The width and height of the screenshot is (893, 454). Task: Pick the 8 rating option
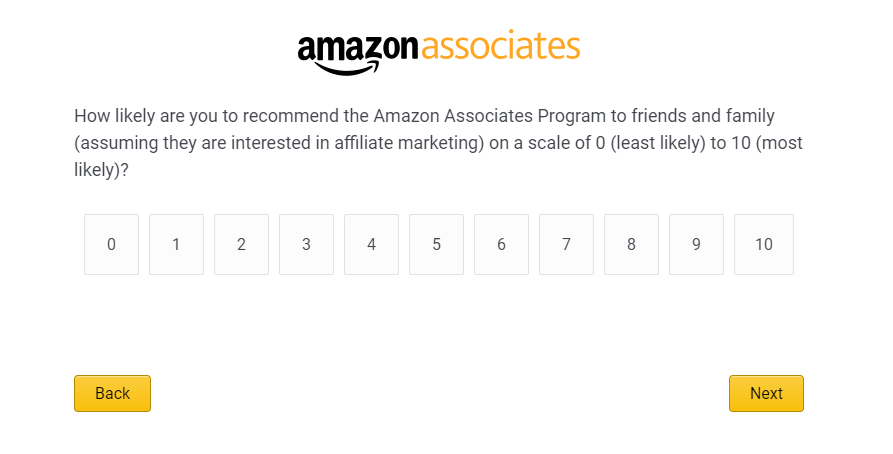click(631, 244)
